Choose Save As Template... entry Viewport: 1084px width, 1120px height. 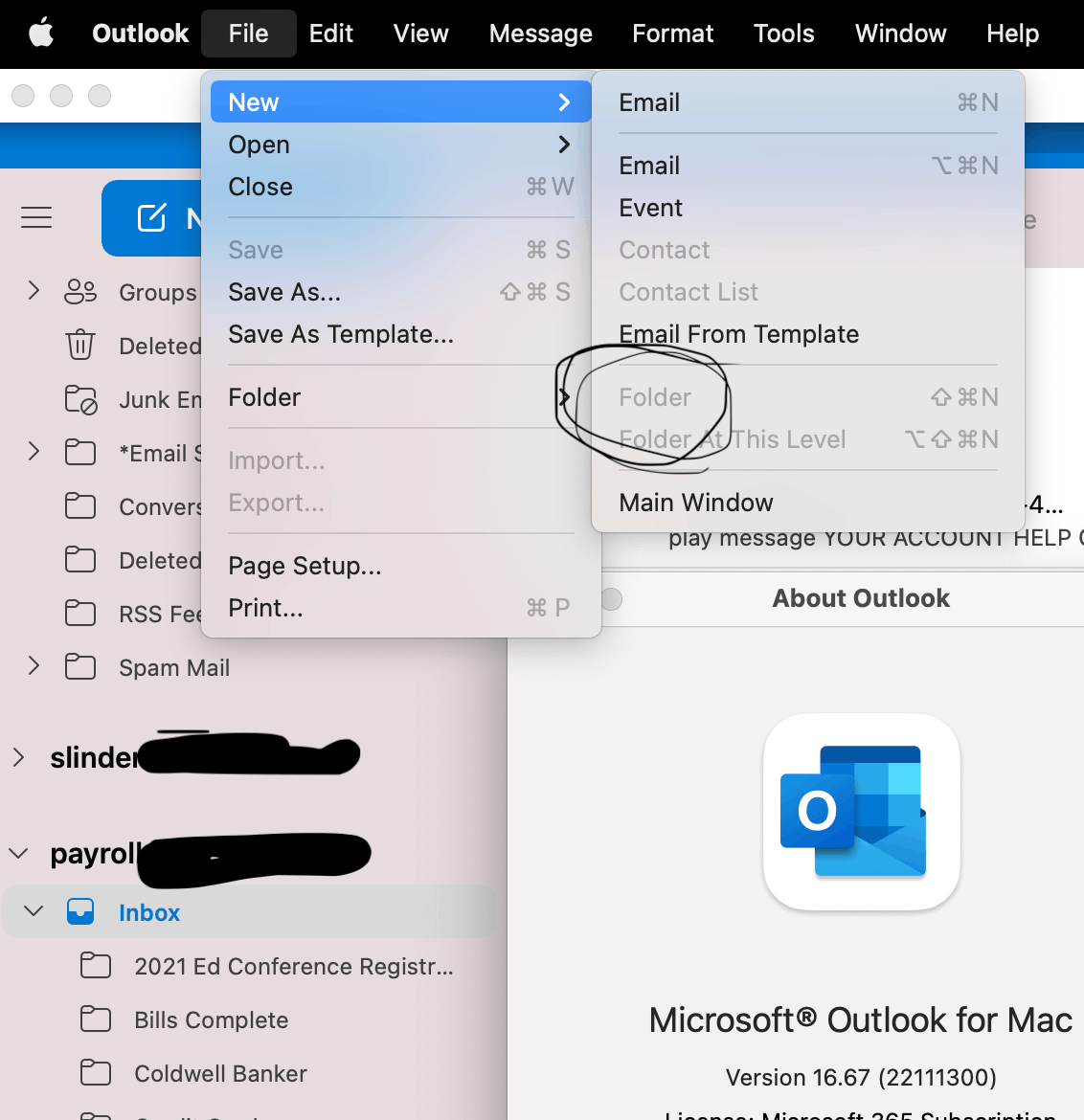(x=401, y=333)
